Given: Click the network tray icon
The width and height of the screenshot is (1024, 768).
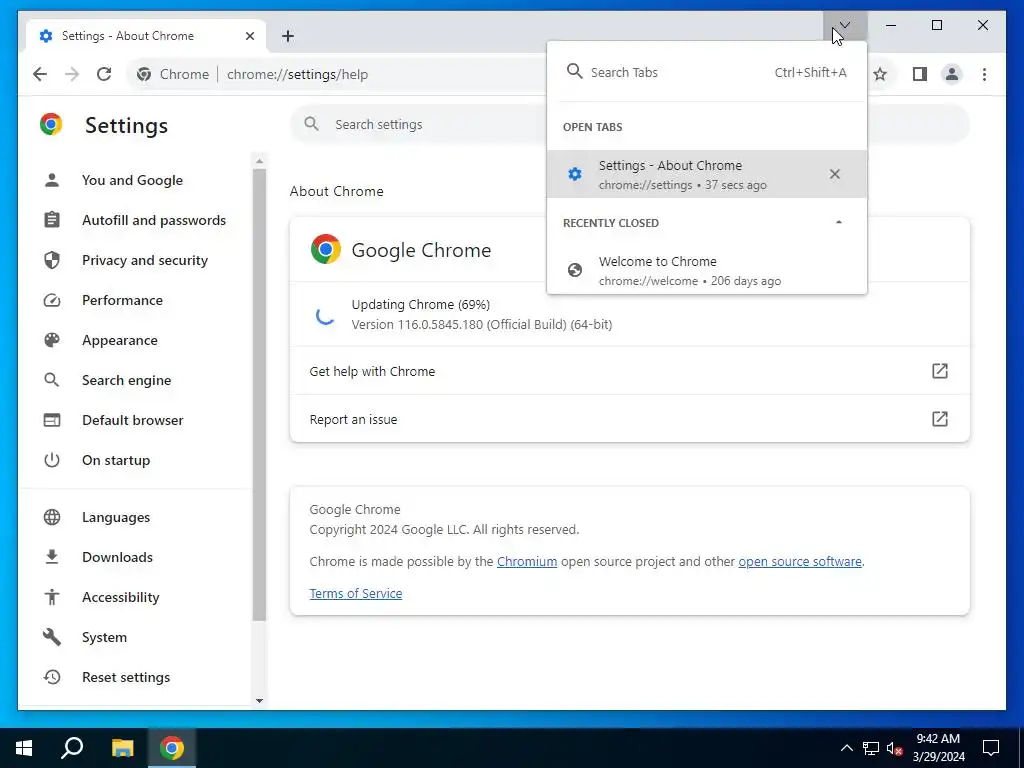Looking at the screenshot, I should click(x=871, y=748).
